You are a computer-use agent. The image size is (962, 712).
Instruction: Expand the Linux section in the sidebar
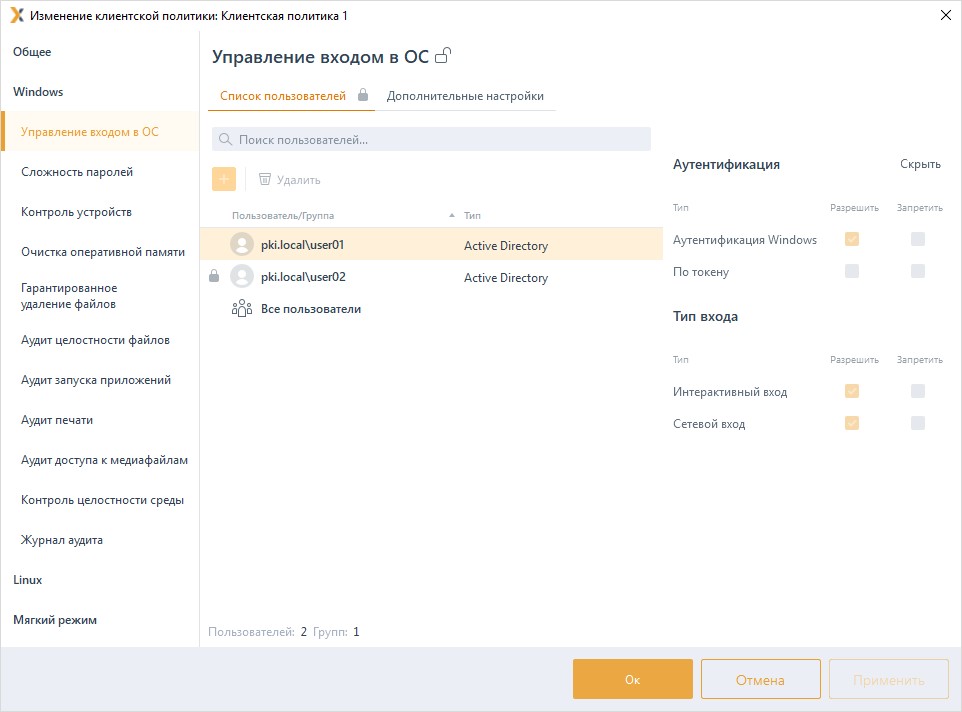pos(28,580)
